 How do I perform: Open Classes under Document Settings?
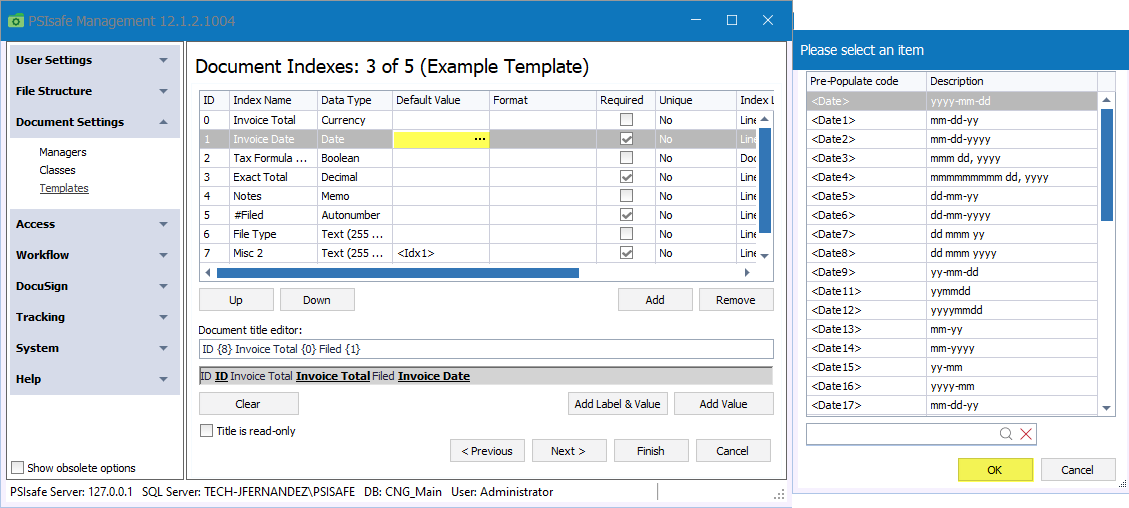[x=58, y=171]
